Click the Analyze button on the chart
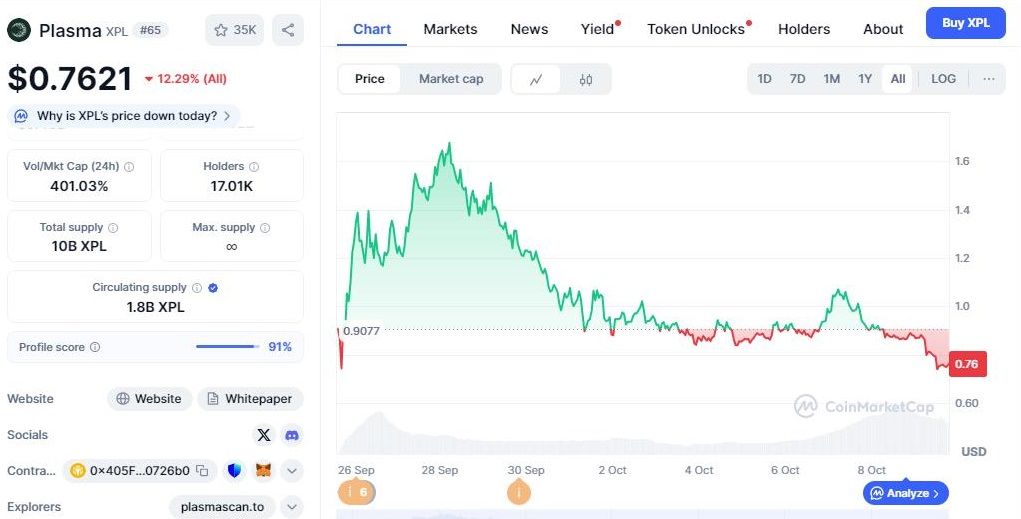This screenshot has height=519, width=1021. (905, 493)
